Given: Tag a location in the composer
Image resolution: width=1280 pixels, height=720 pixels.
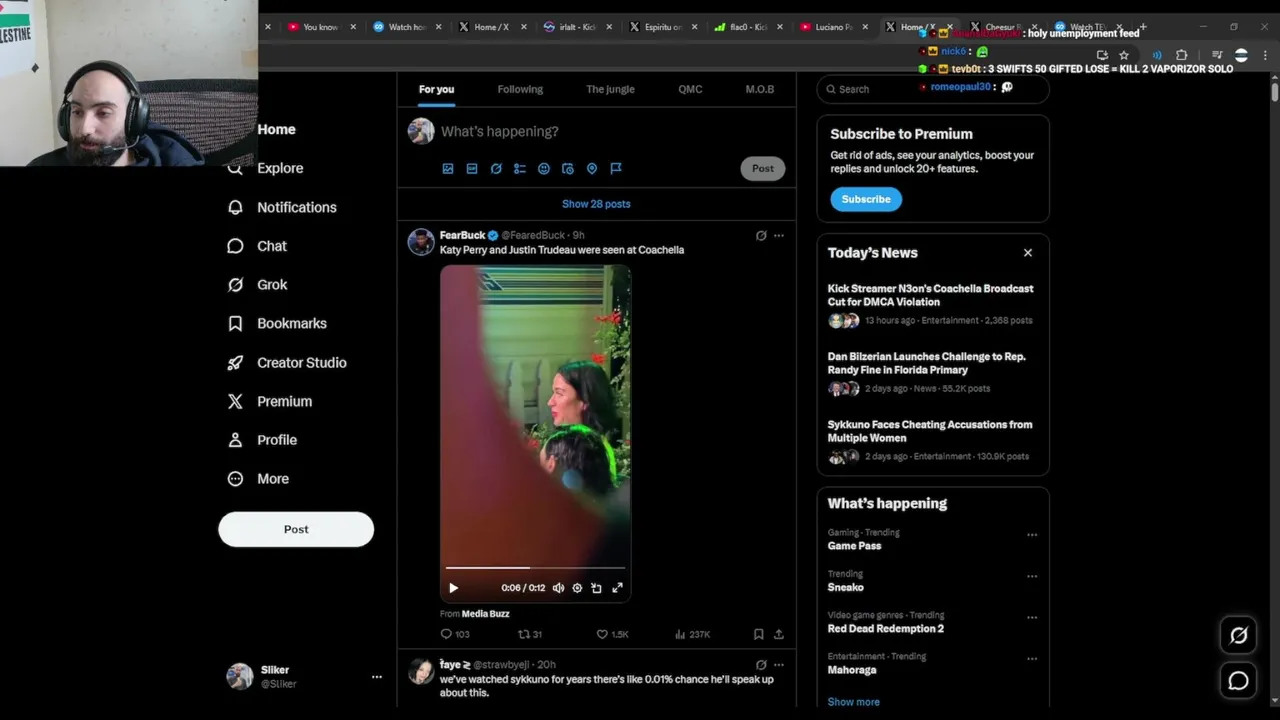Looking at the screenshot, I should tap(592, 169).
